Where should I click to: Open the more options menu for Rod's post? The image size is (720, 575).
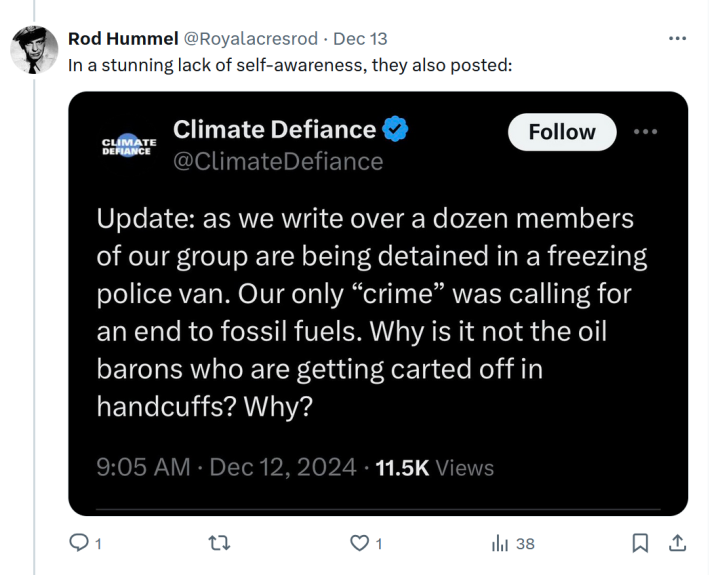677,39
